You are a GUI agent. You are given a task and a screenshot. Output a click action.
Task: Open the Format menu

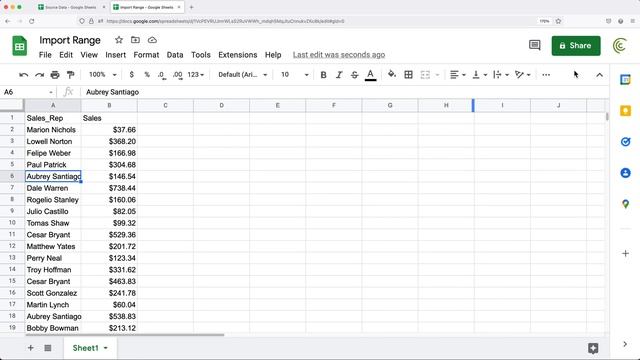point(146,55)
